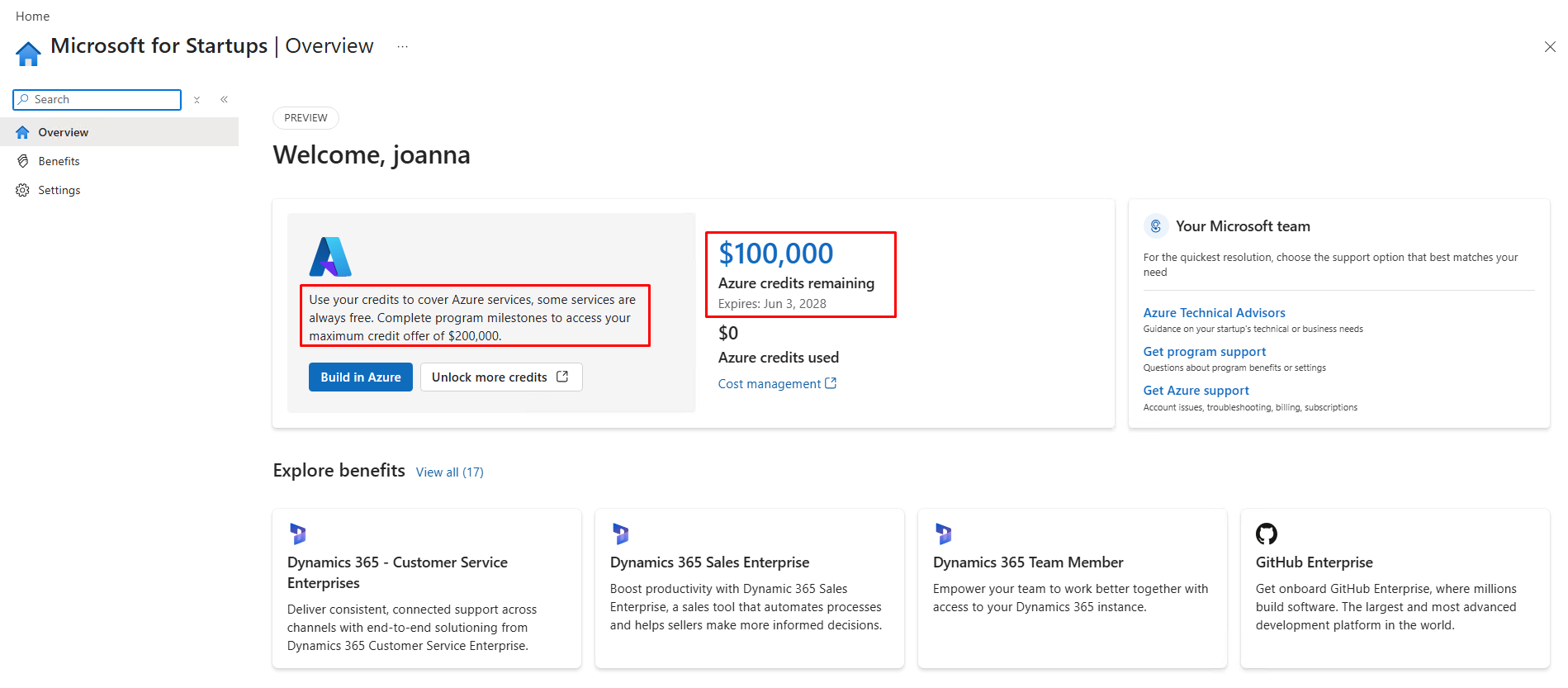This screenshot has width=1568, height=688.
Task: Collapse the sidebar with double chevron
Action: (224, 99)
